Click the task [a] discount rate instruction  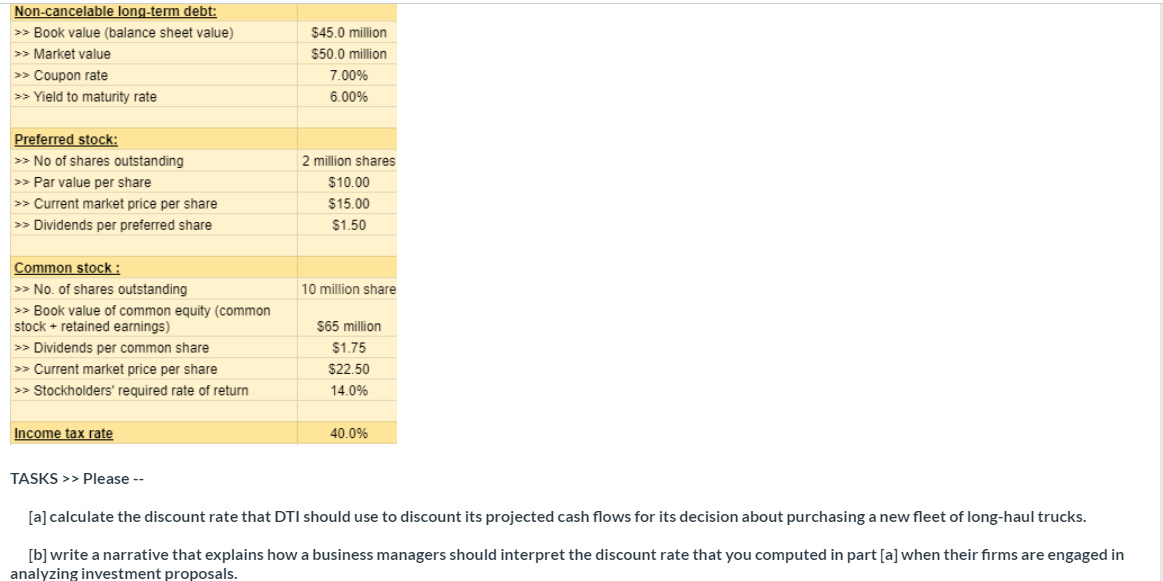(557, 517)
